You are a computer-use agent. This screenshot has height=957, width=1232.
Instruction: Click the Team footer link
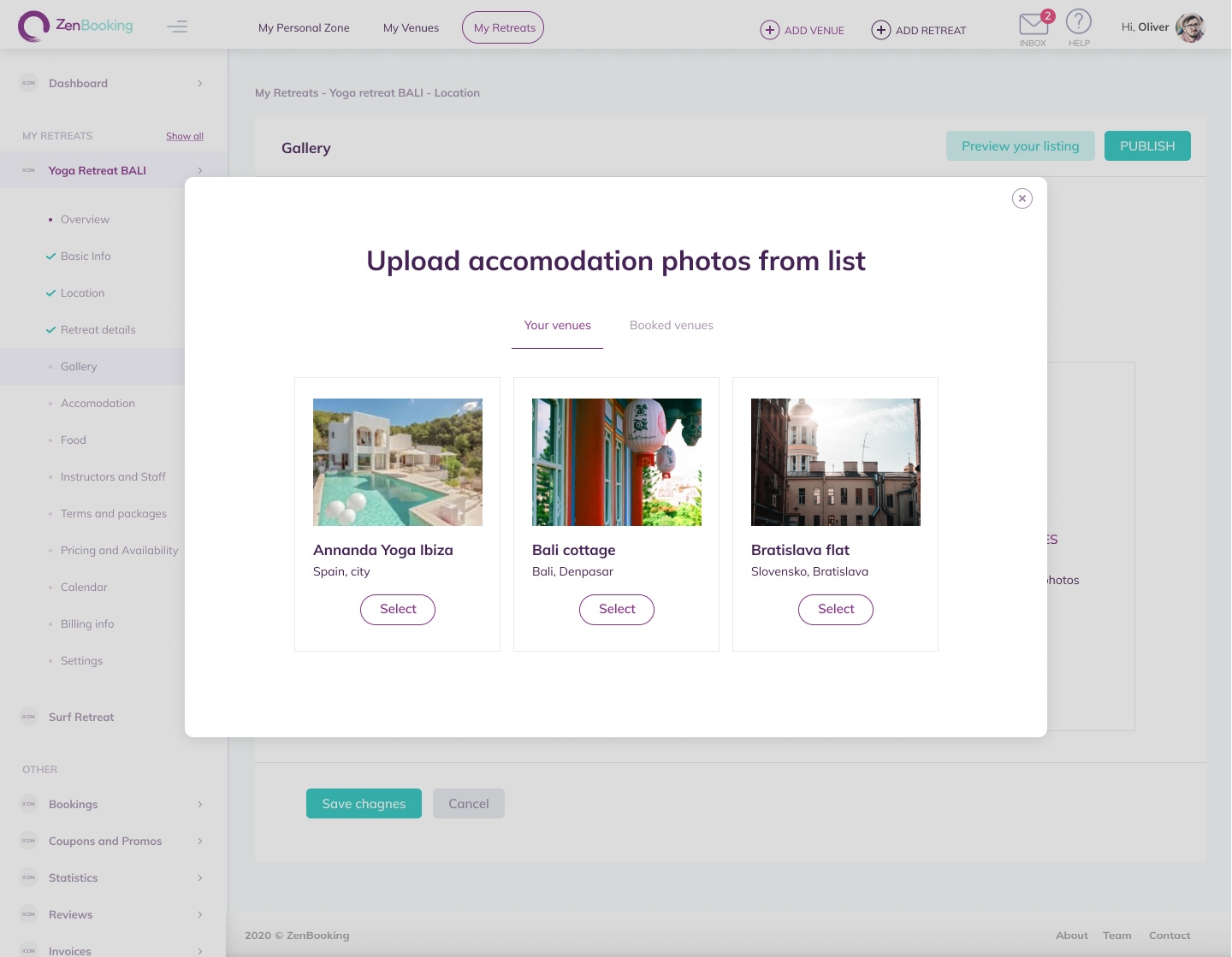(x=1117, y=935)
